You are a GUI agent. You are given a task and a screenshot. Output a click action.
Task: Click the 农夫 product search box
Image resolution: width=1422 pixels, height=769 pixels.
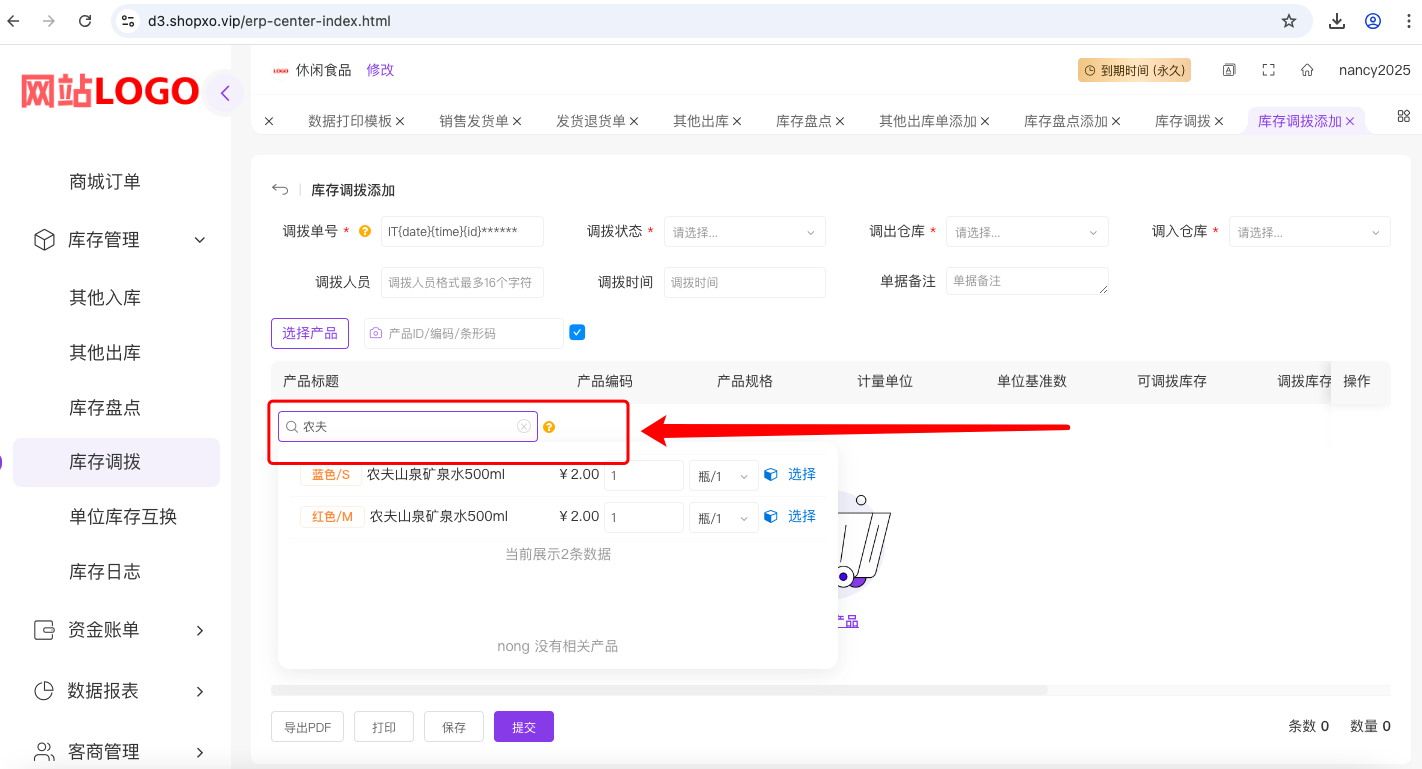408,426
